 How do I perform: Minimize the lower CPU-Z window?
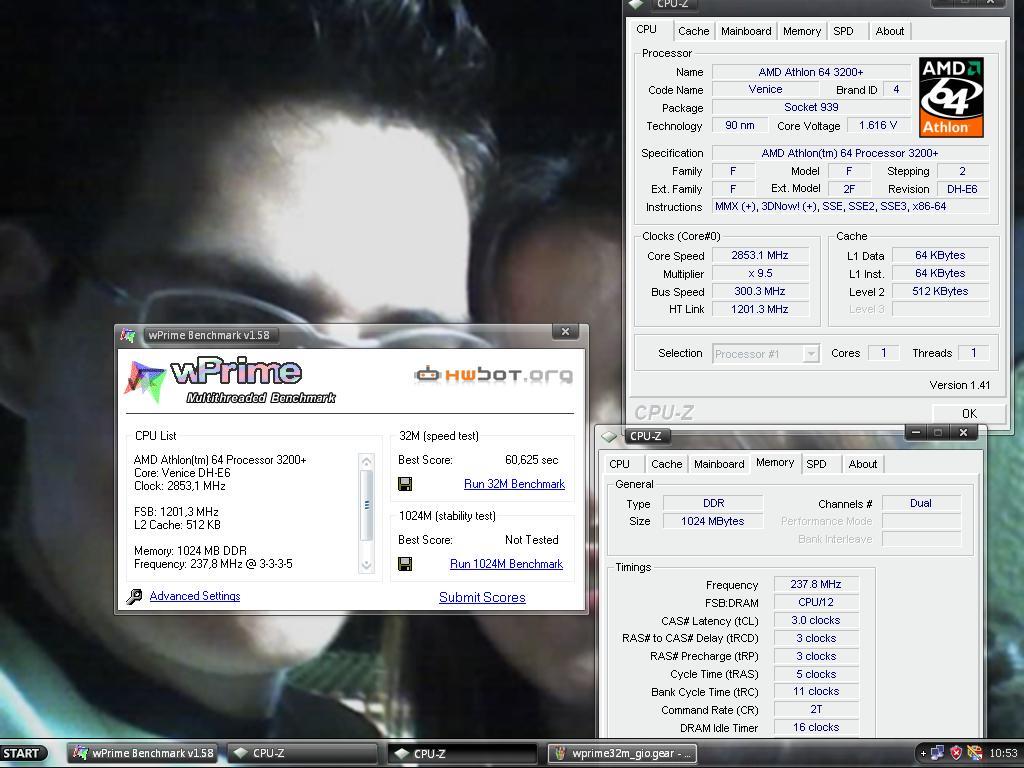pyautogui.click(x=916, y=432)
